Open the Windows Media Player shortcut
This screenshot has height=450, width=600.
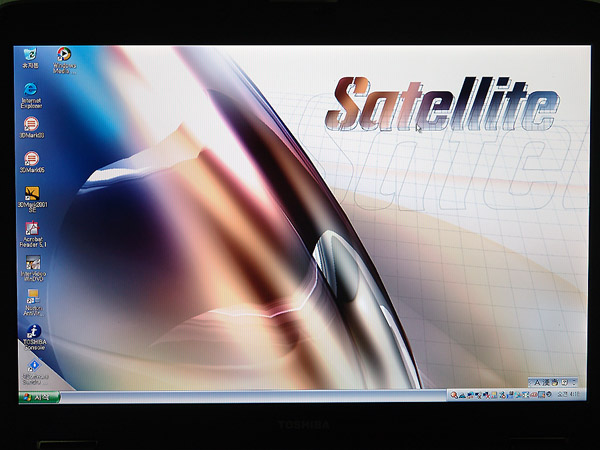64,60
